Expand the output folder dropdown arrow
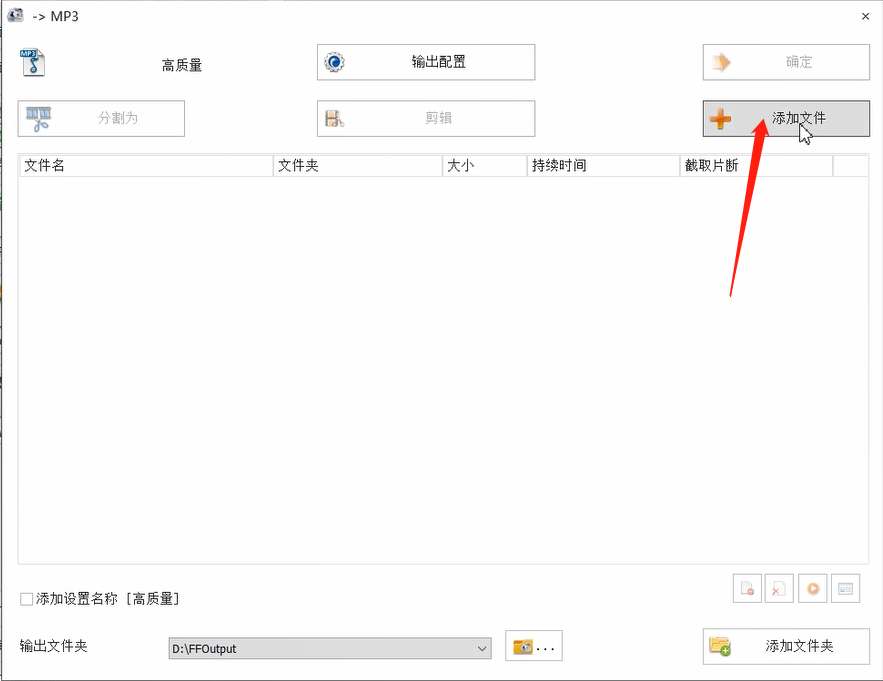 482,648
